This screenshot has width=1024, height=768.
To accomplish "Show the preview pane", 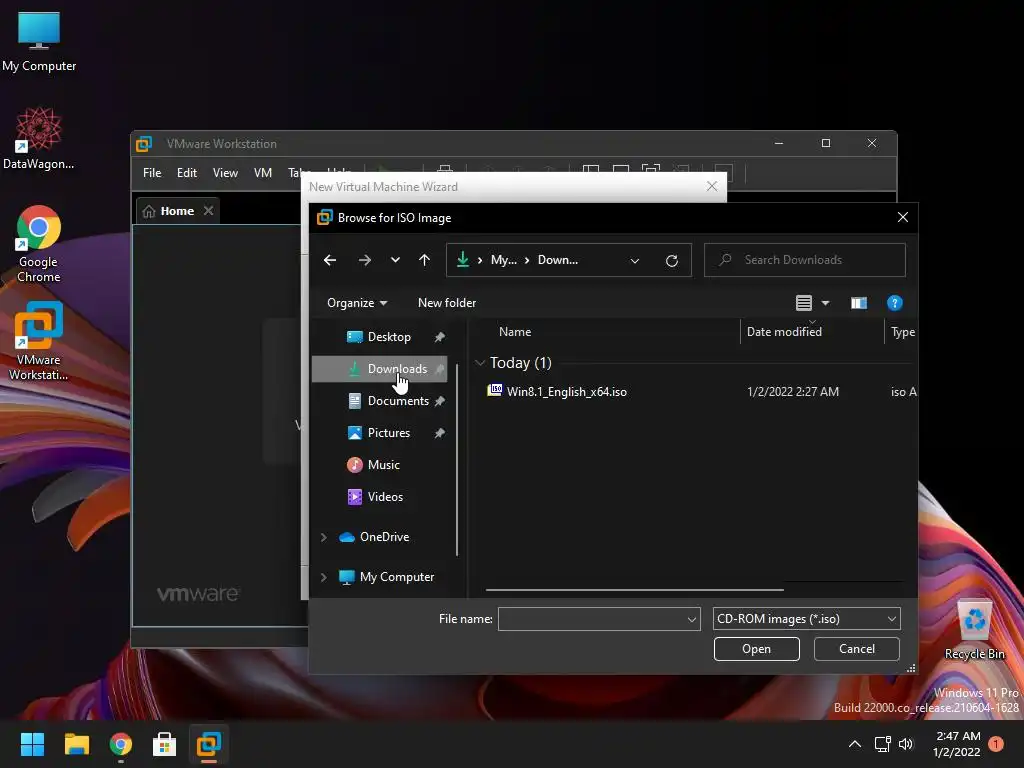I will pos(859,303).
